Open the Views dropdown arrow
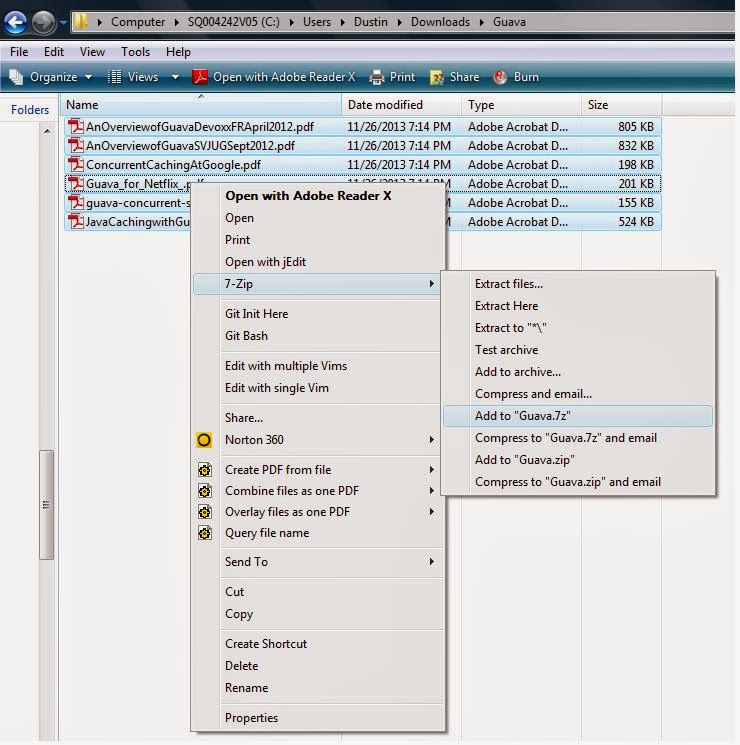This screenshot has height=745, width=740. coord(175,77)
